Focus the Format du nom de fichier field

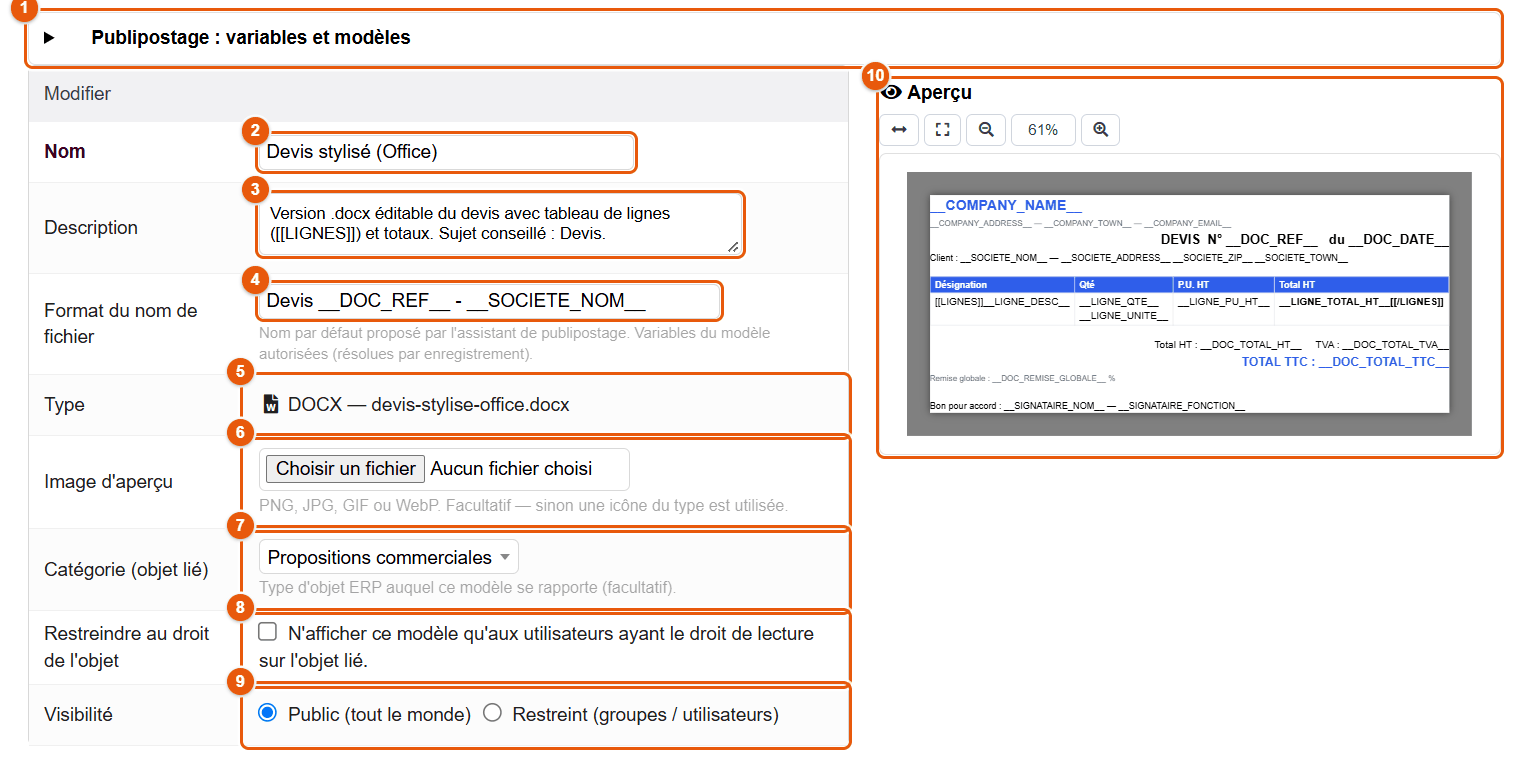tap(489, 301)
